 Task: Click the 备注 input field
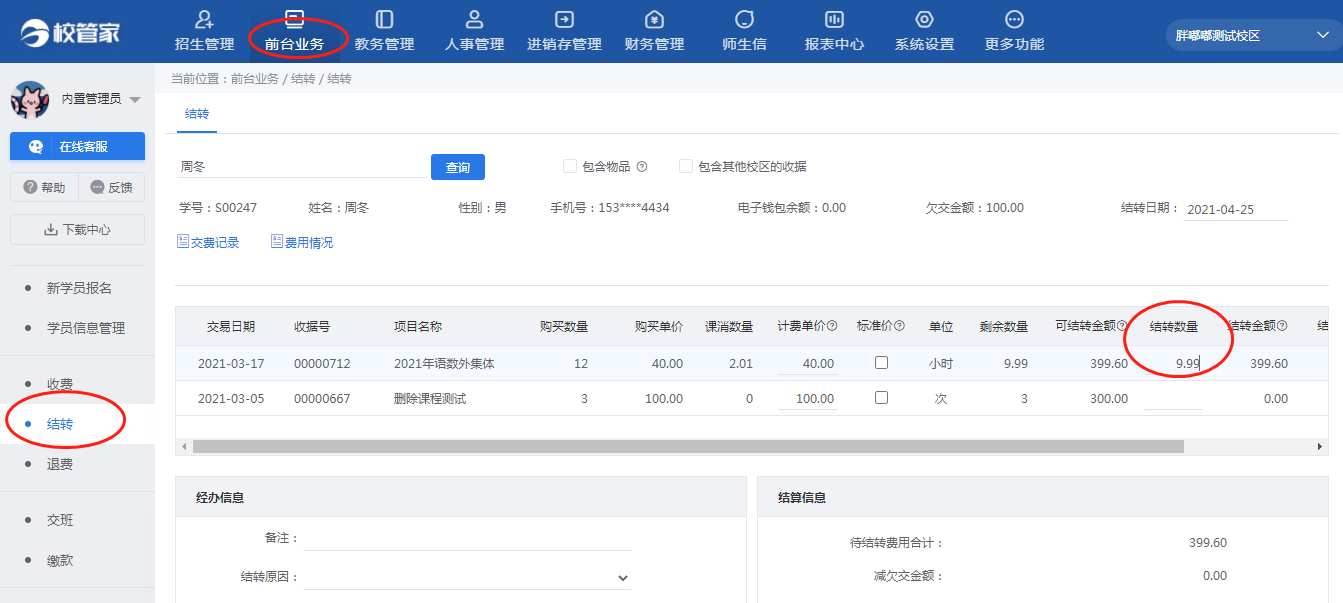pyautogui.click(x=468, y=538)
